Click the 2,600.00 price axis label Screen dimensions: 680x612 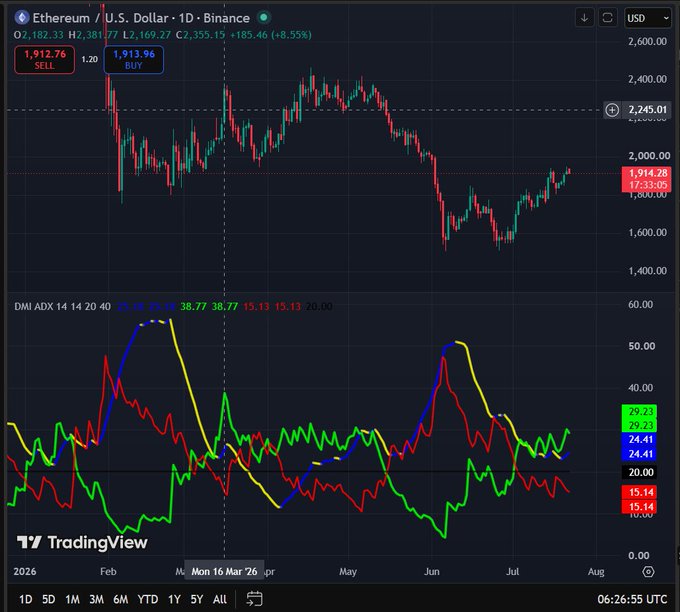[x=647, y=42]
